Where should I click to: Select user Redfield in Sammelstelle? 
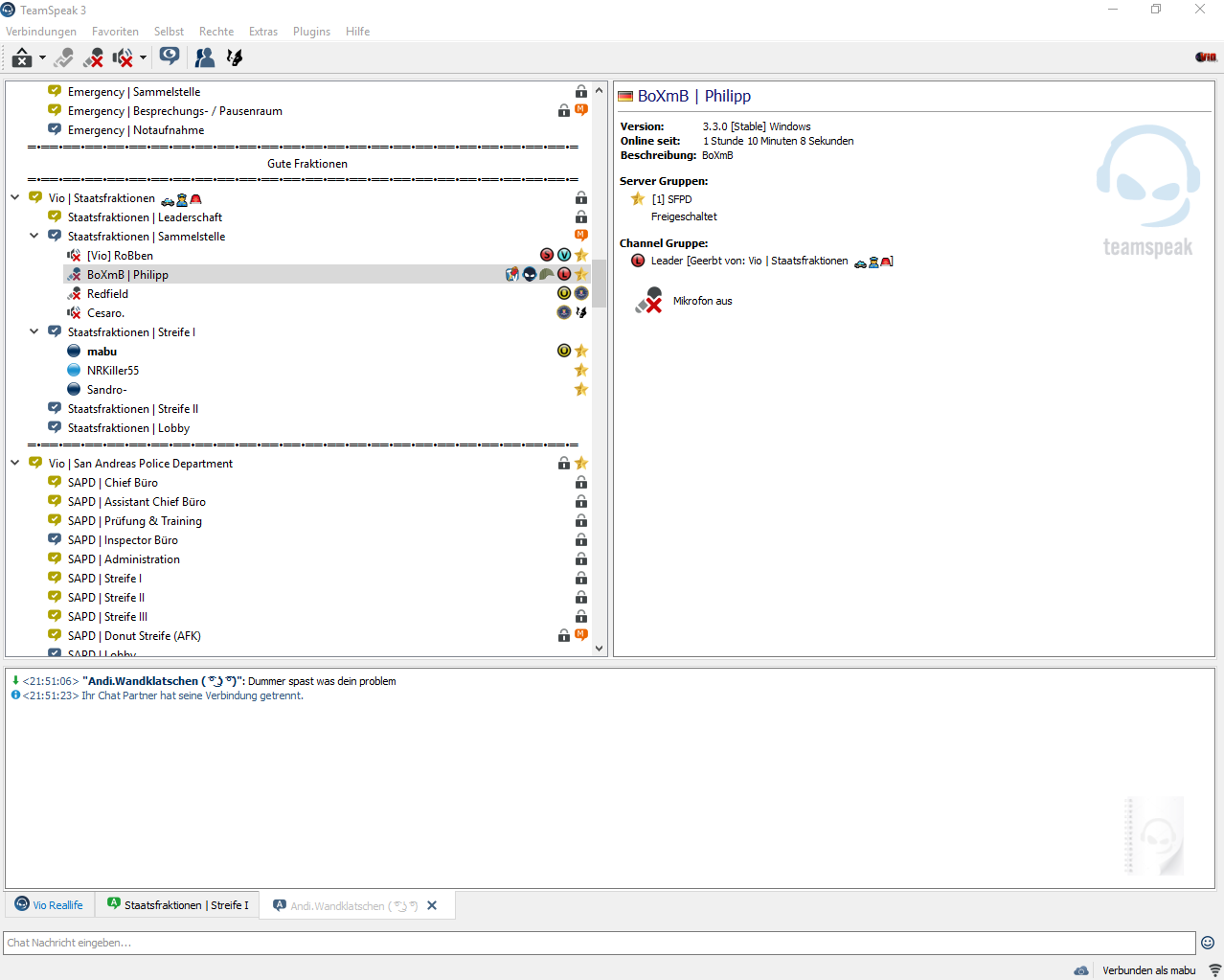pyautogui.click(x=107, y=294)
